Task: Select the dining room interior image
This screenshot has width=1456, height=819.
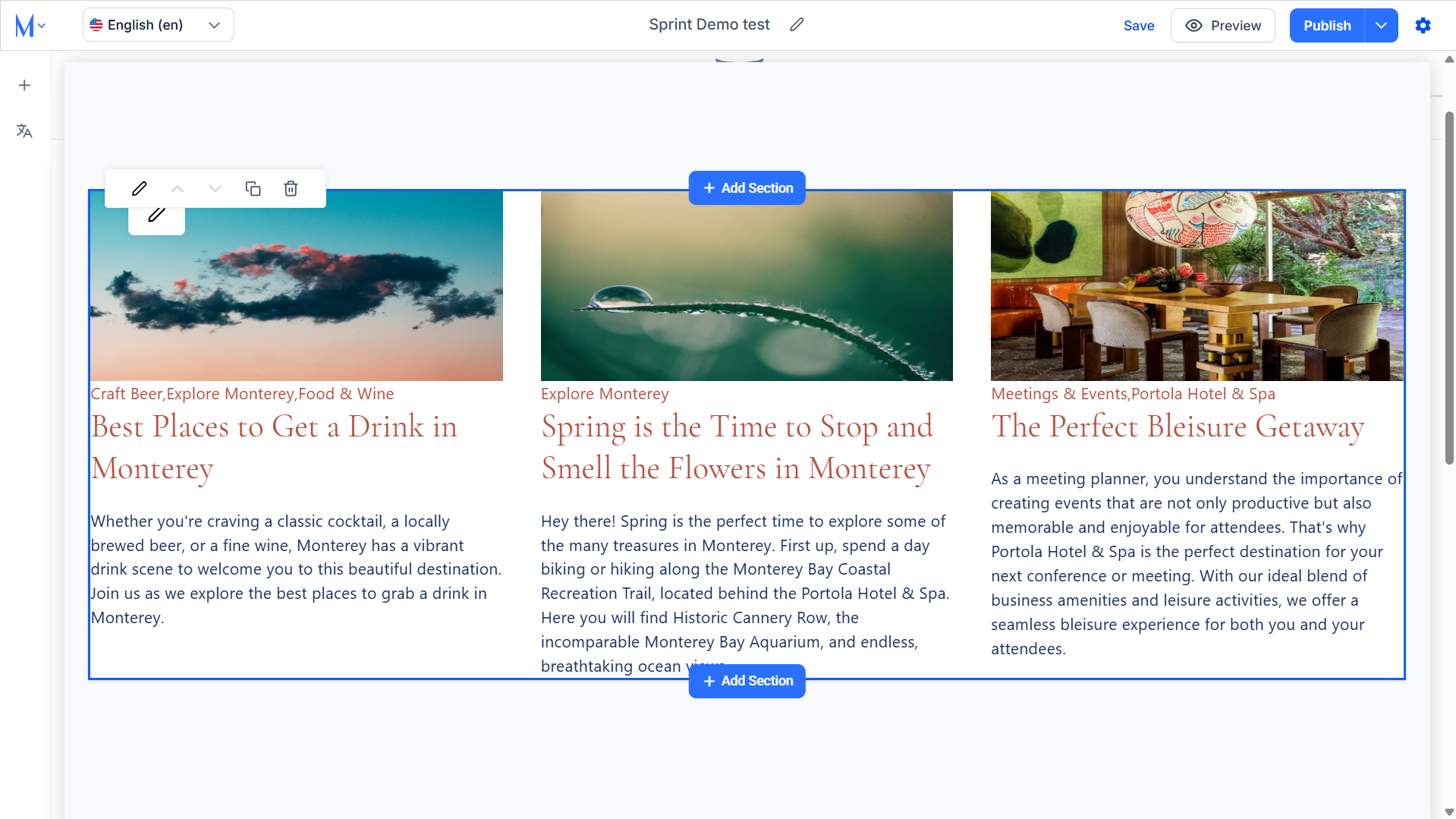Action: click(1197, 286)
